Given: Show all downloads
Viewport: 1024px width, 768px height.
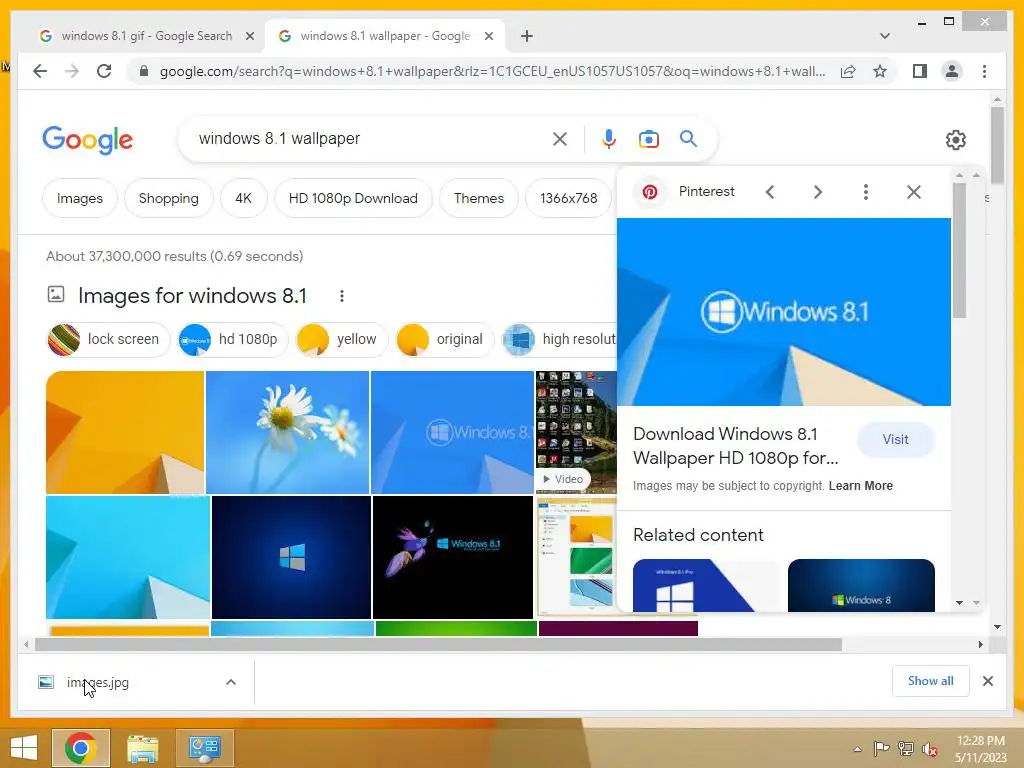Looking at the screenshot, I should (930, 681).
